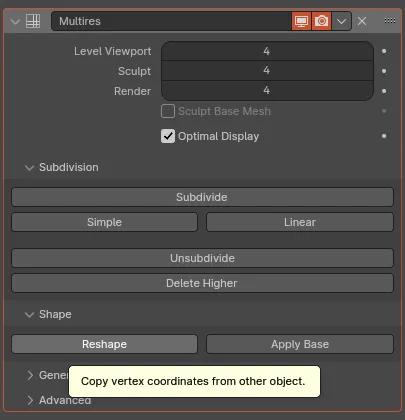Viewport: 405px width, 420px height.
Task: Grab the modifier drag handle
Action: point(390,21)
